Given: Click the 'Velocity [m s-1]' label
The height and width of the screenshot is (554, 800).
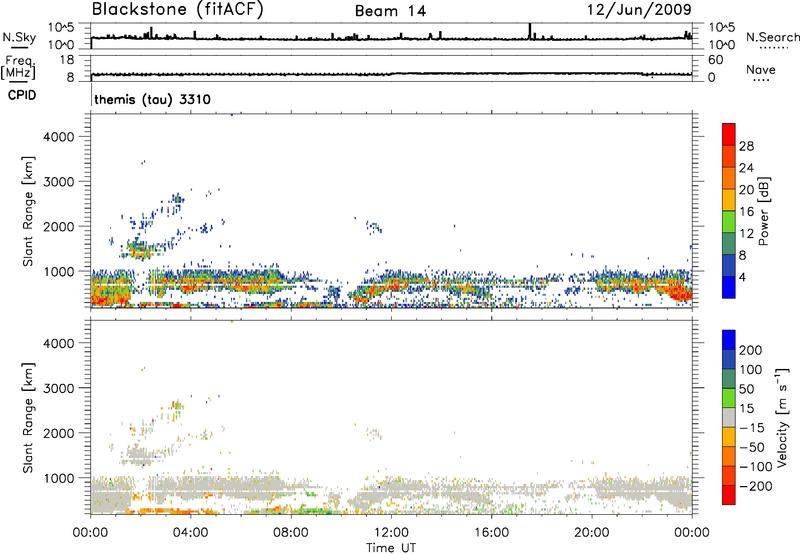Looking at the screenshot, I should [x=781, y=417].
